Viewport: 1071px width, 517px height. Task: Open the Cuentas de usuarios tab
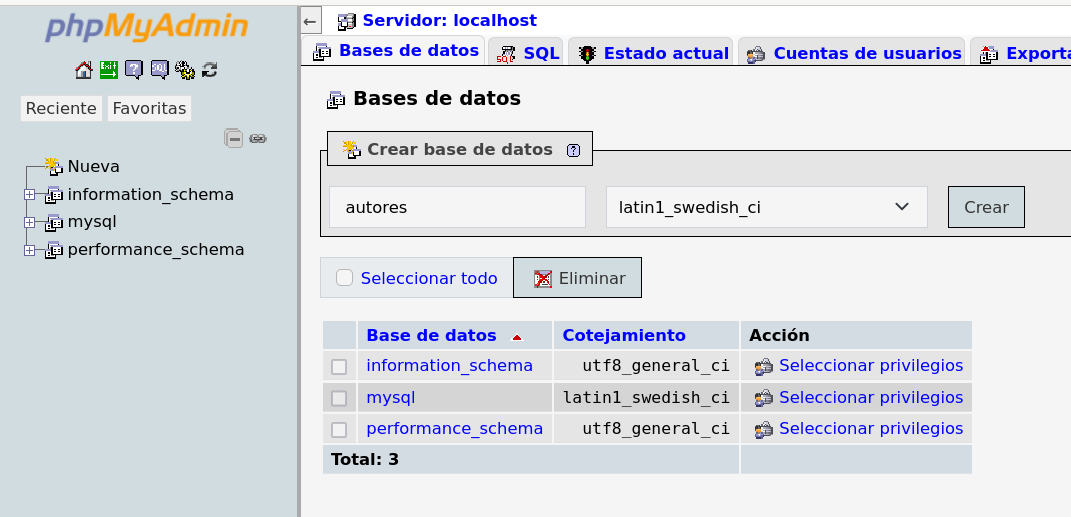tap(855, 53)
